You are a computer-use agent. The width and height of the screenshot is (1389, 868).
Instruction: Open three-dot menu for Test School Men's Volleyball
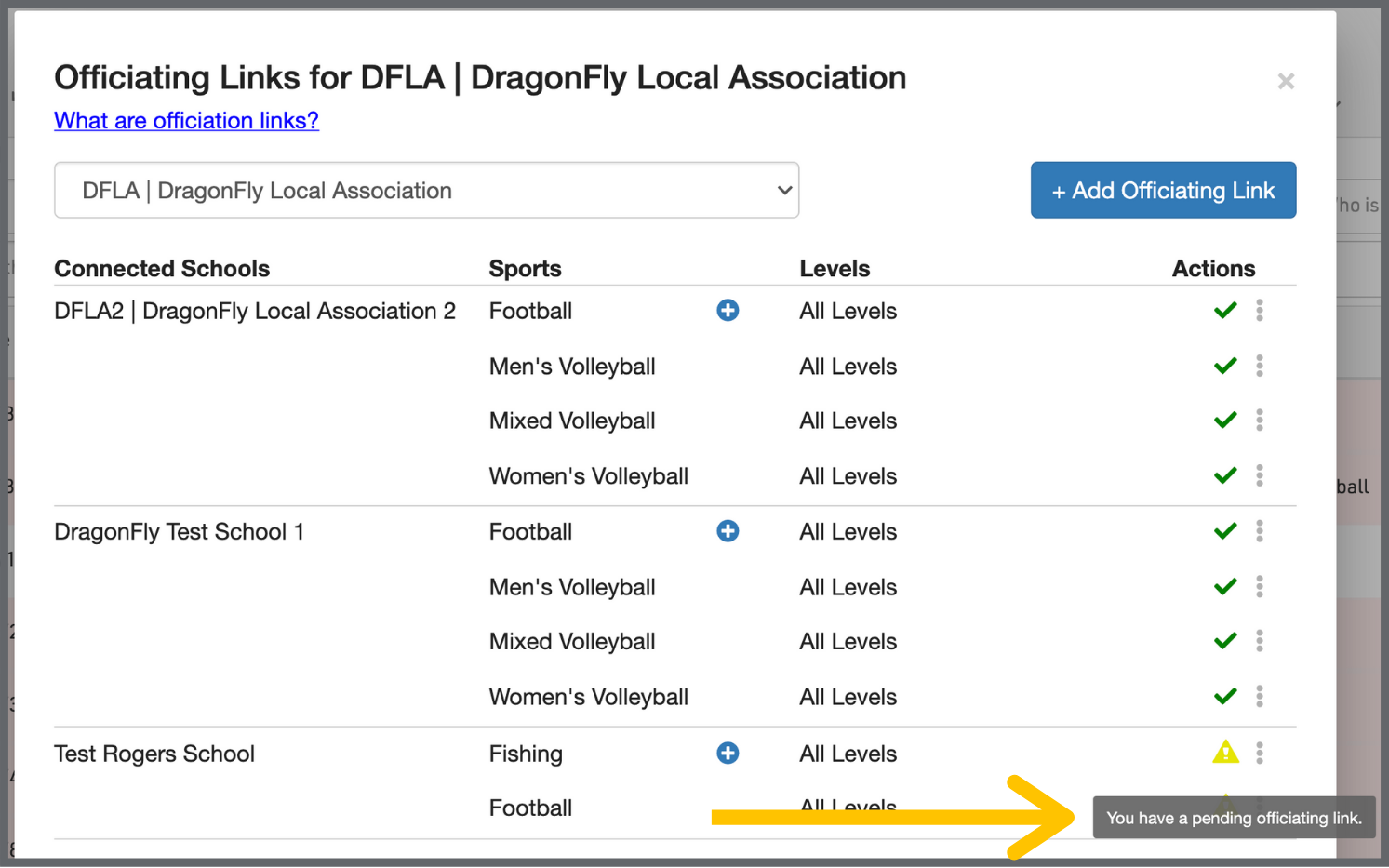1260,587
